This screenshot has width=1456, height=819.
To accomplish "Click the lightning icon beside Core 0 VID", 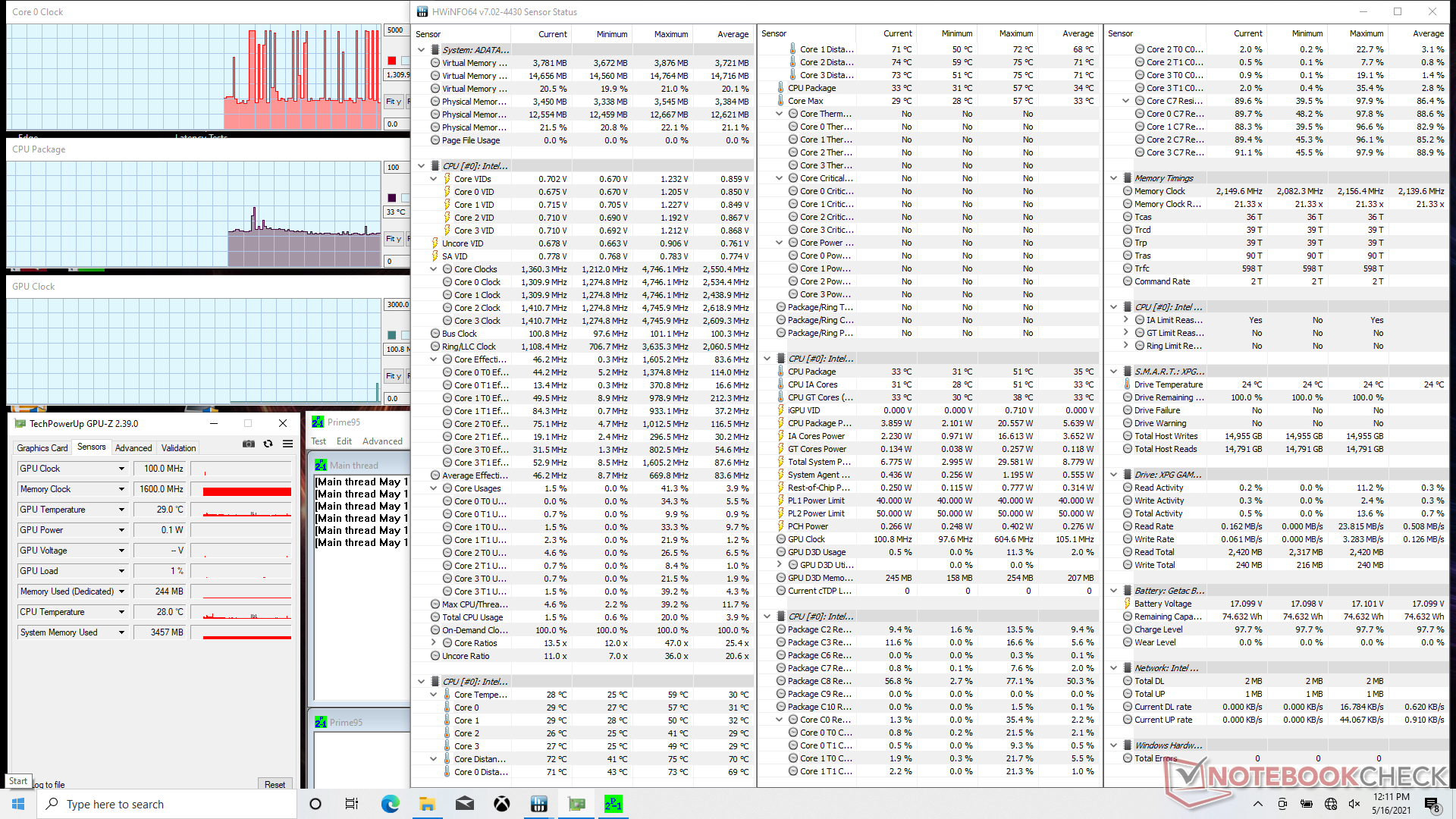I will (x=447, y=192).
